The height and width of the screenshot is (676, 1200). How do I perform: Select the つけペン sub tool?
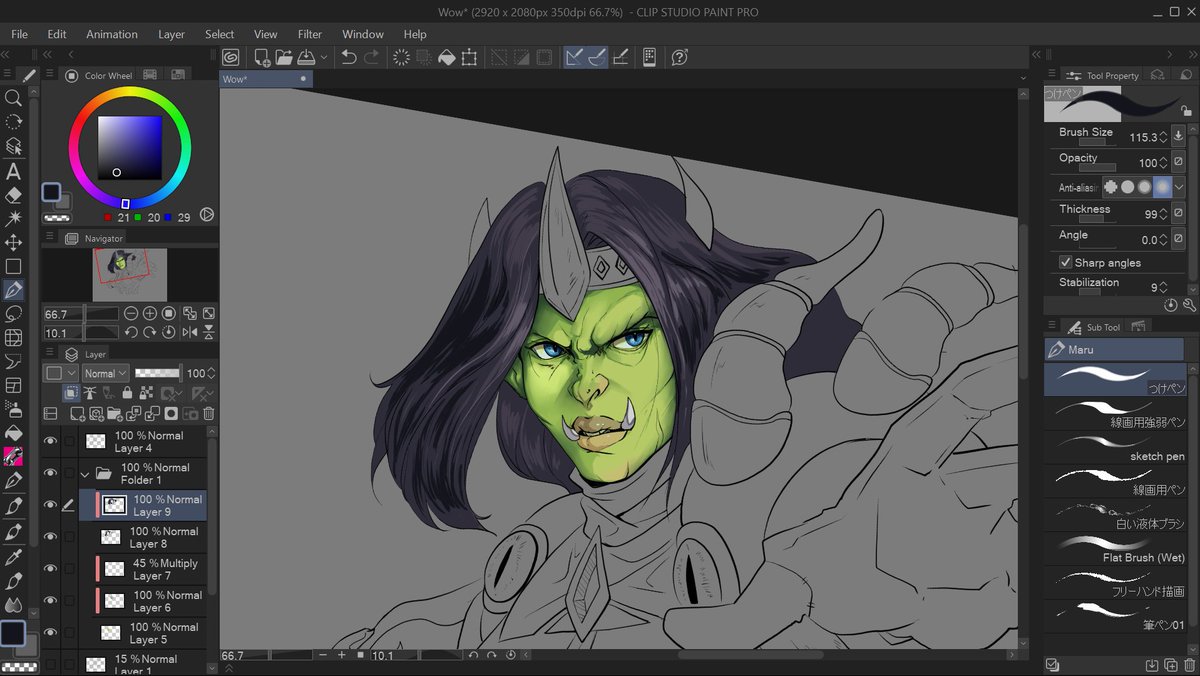[x=1116, y=379]
